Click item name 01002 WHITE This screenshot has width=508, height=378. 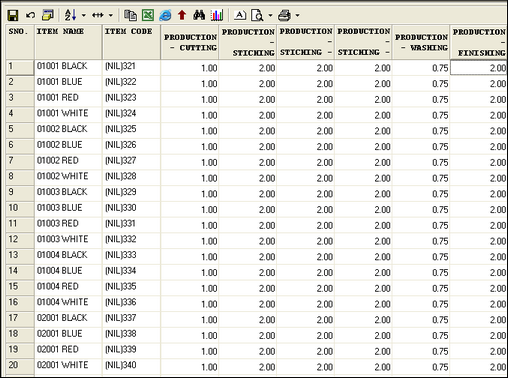(63, 176)
